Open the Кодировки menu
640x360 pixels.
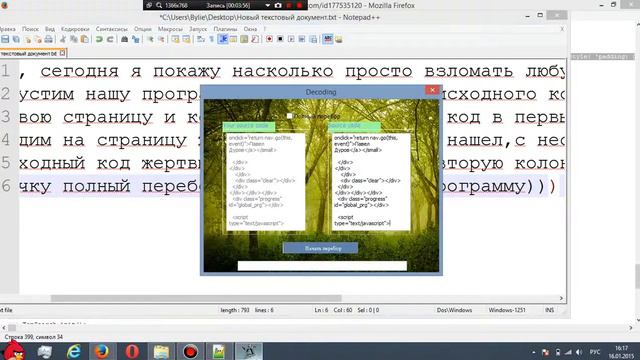75,29
